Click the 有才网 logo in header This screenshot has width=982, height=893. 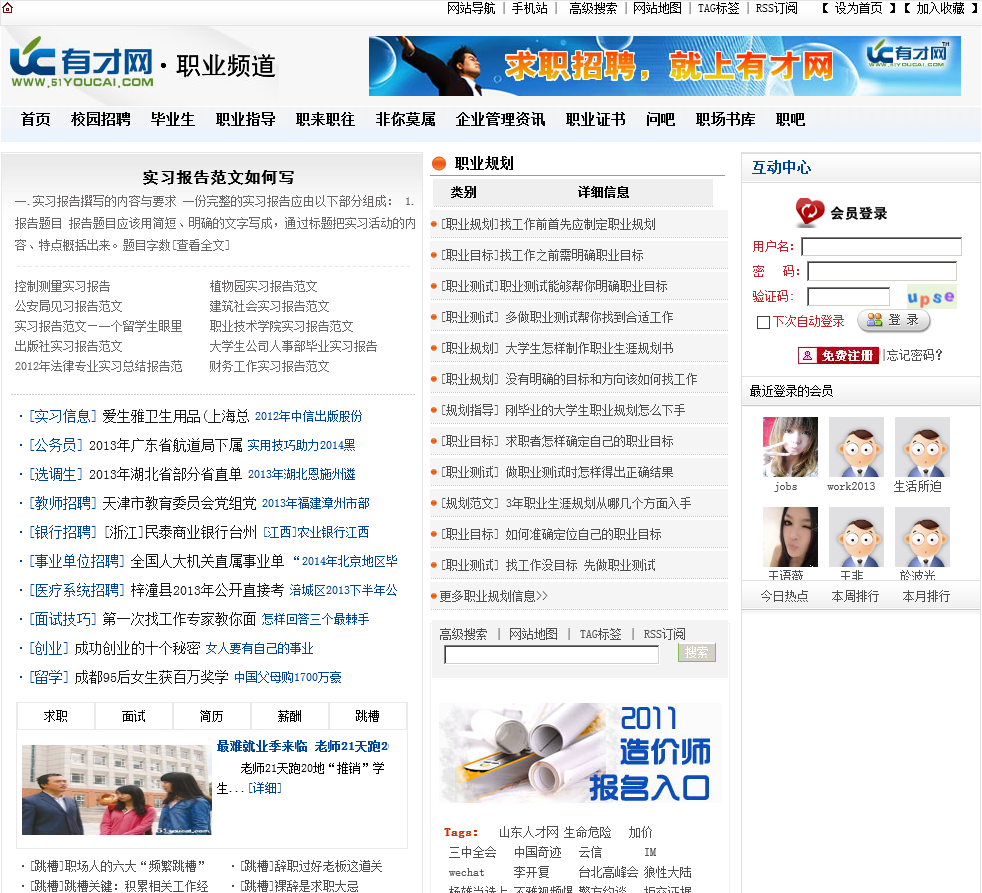point(82,64)
